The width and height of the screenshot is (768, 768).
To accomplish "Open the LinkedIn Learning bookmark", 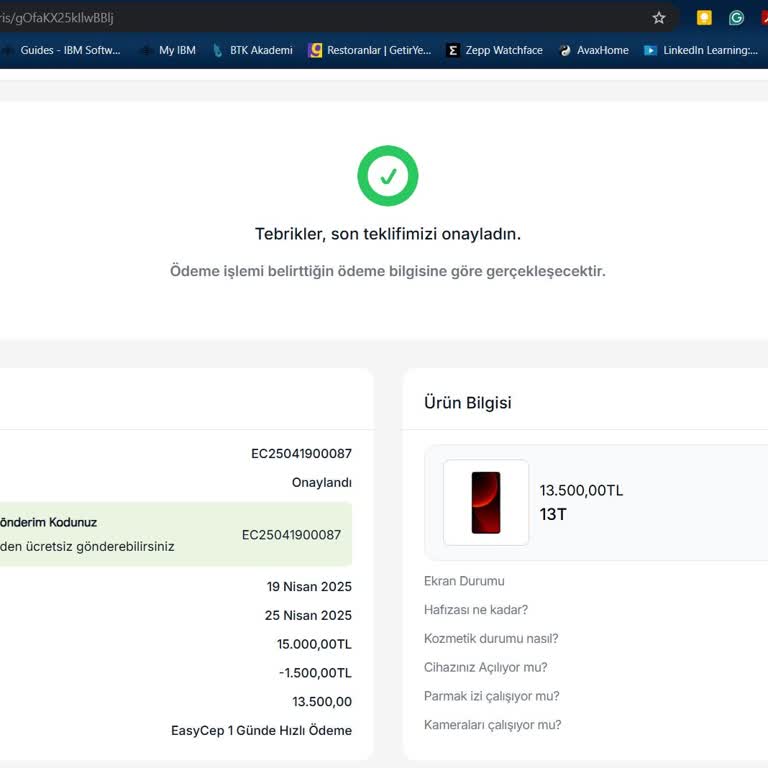I will click(x=701, y=50).
